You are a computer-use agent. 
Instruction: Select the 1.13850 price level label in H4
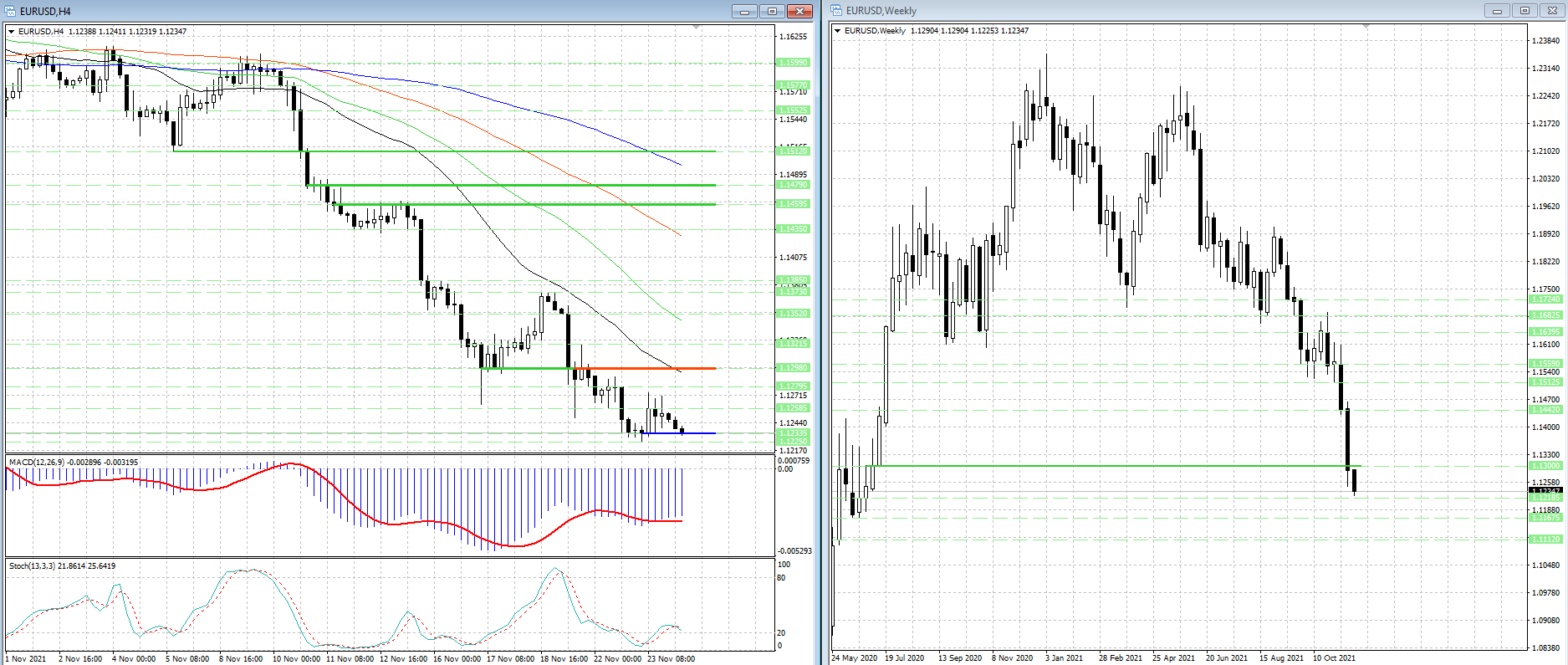click(793, 280)
